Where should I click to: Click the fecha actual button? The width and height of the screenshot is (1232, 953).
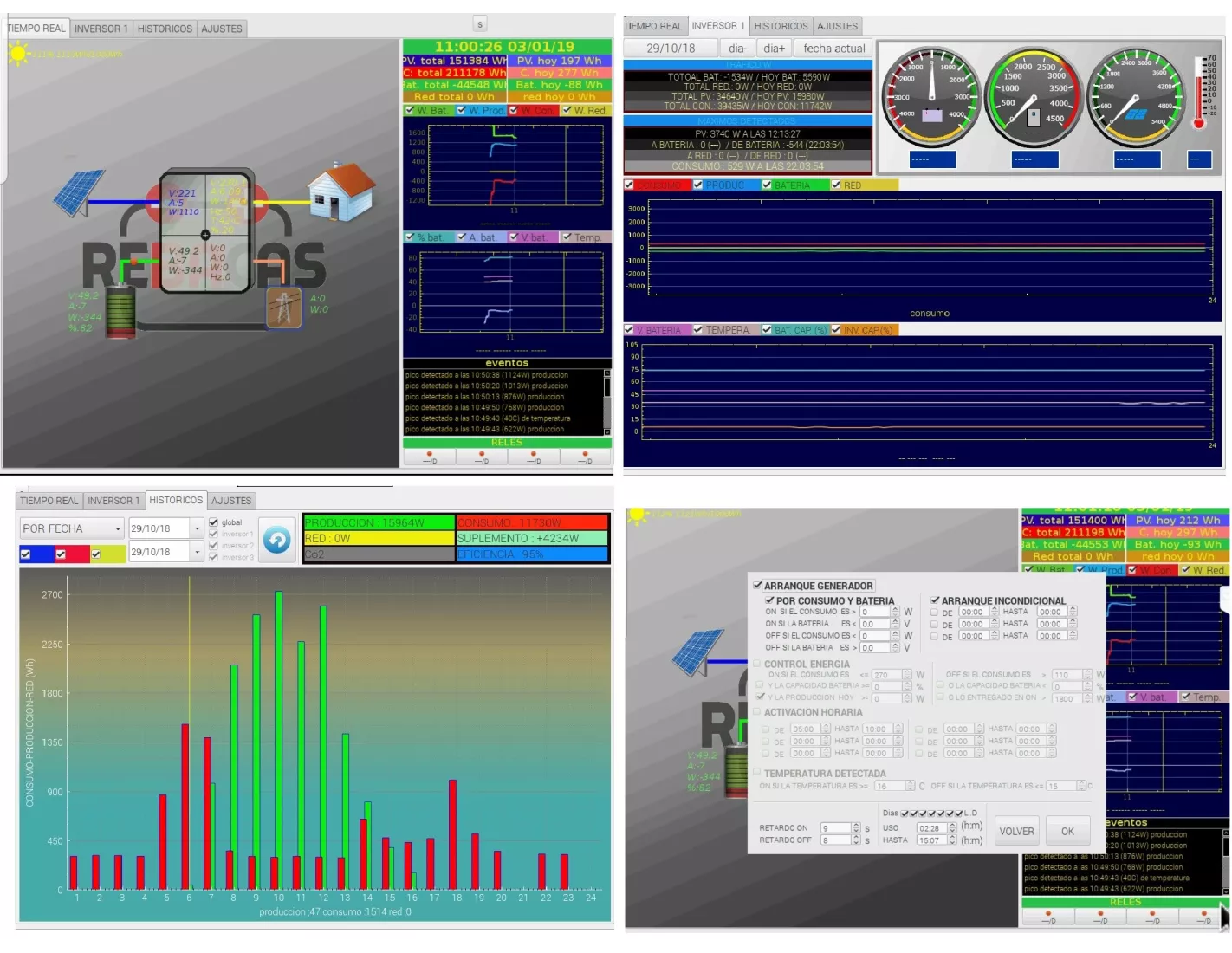point(834,49)
